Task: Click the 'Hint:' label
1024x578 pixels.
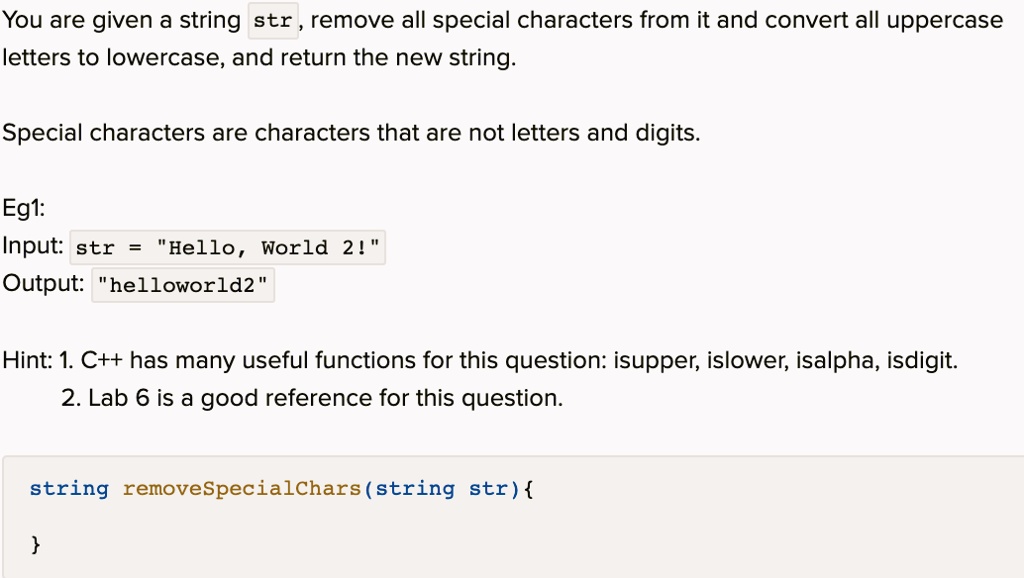Action: pyautogui.click(x=27, y=361)
